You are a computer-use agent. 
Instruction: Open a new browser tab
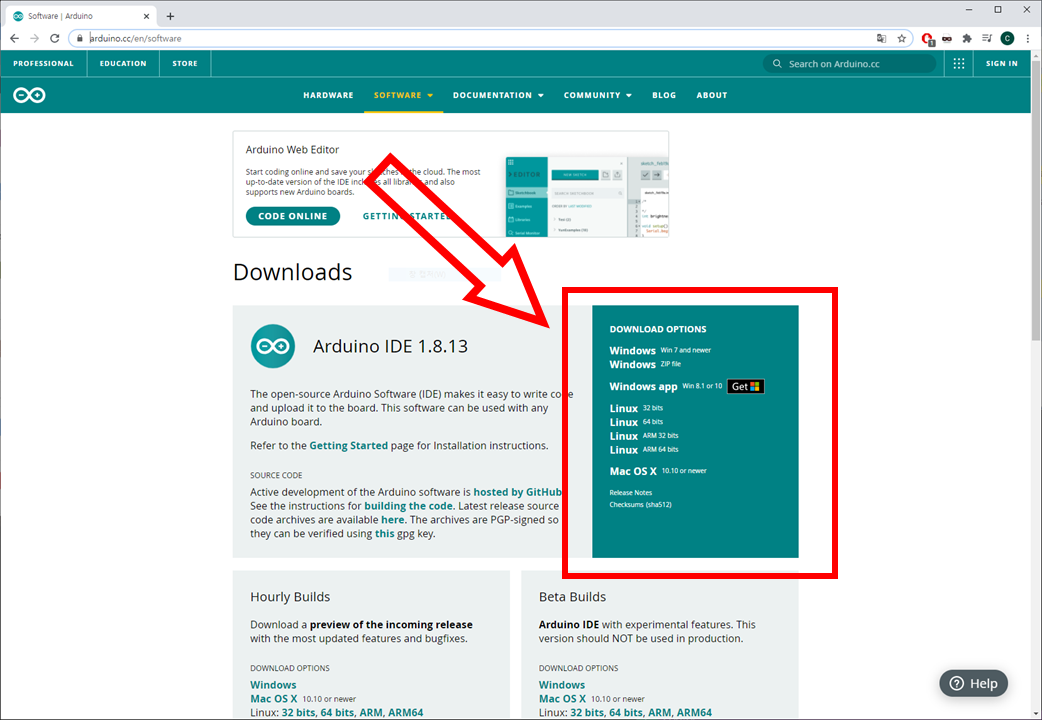coord(170,16)
